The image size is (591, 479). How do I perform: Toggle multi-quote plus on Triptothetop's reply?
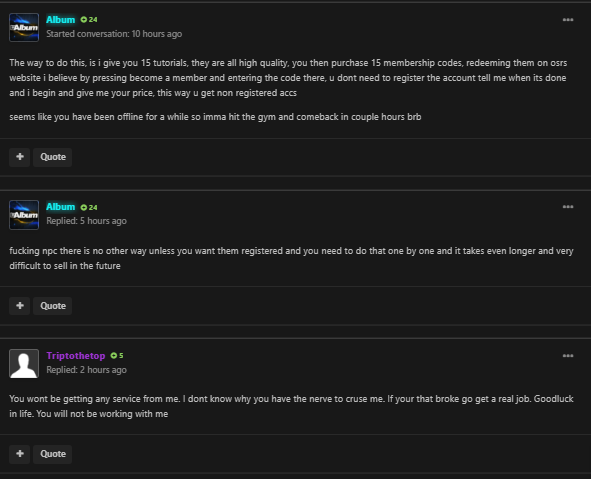pos(20,454)
